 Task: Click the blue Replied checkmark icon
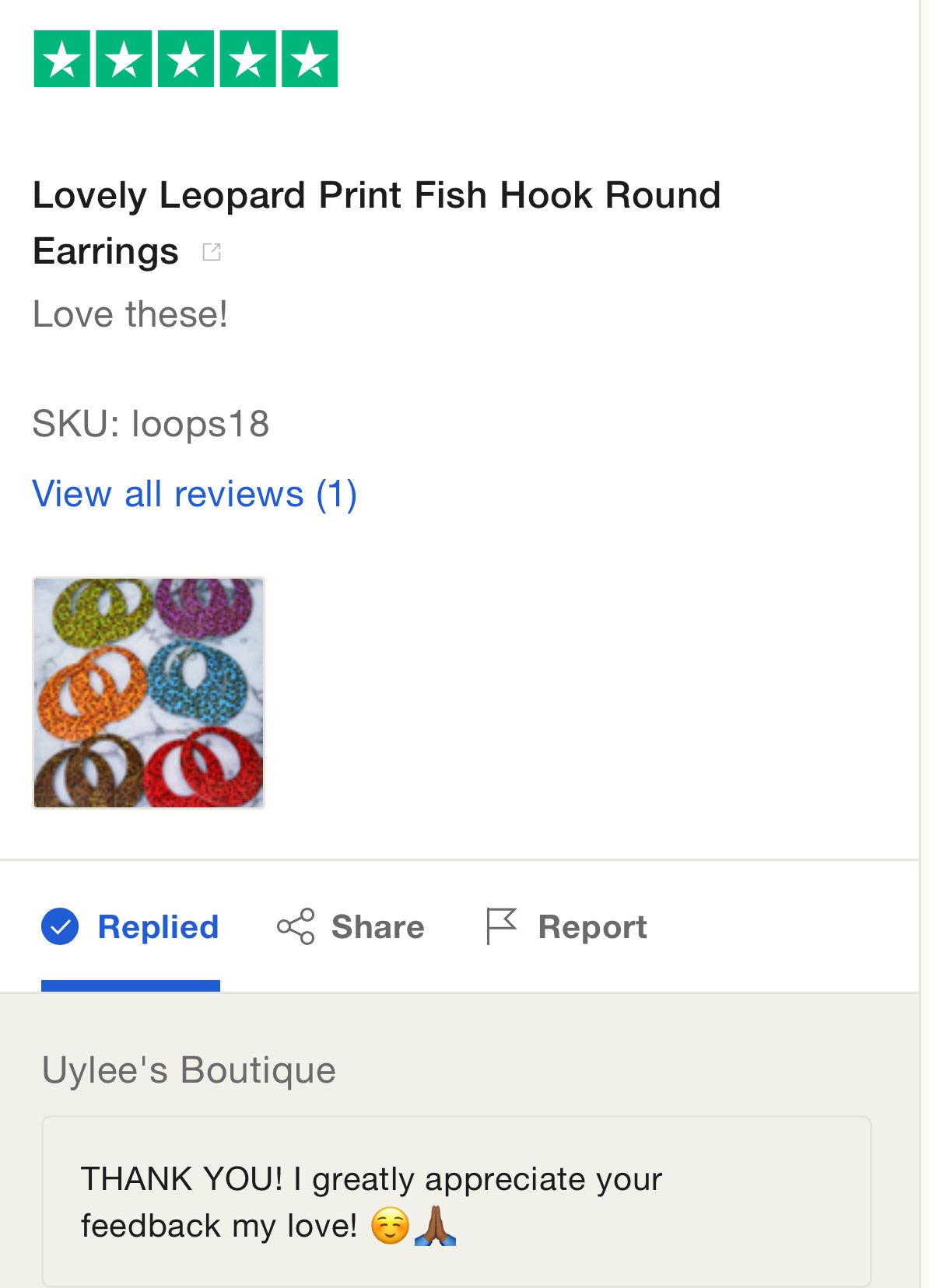(60, 926)
